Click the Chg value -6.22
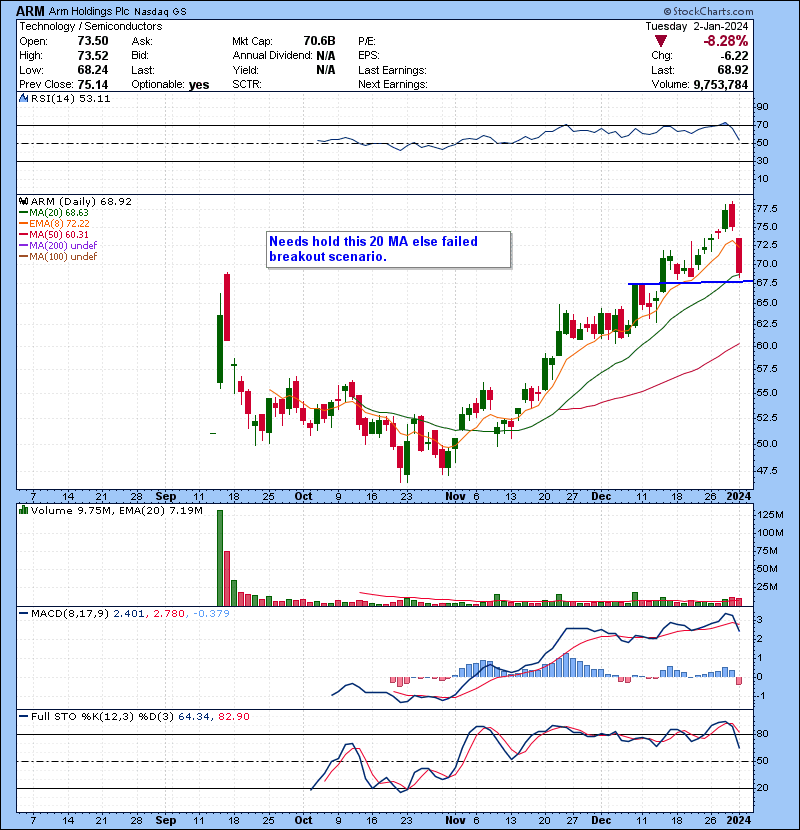Screen dimensions: 800x830 pyautogui.click(x=733, y=56)
